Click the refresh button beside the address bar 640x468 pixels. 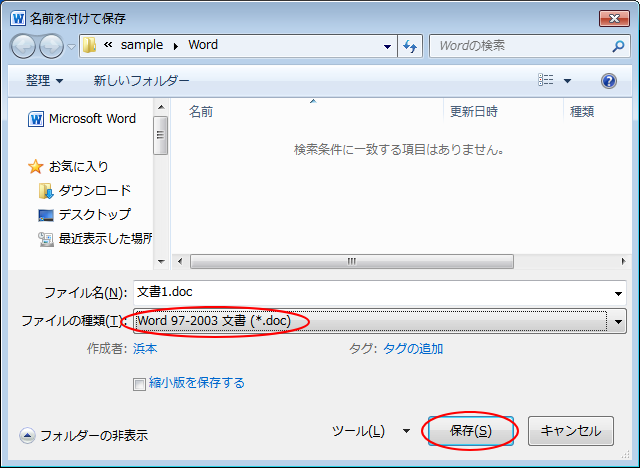pos(410,46)
